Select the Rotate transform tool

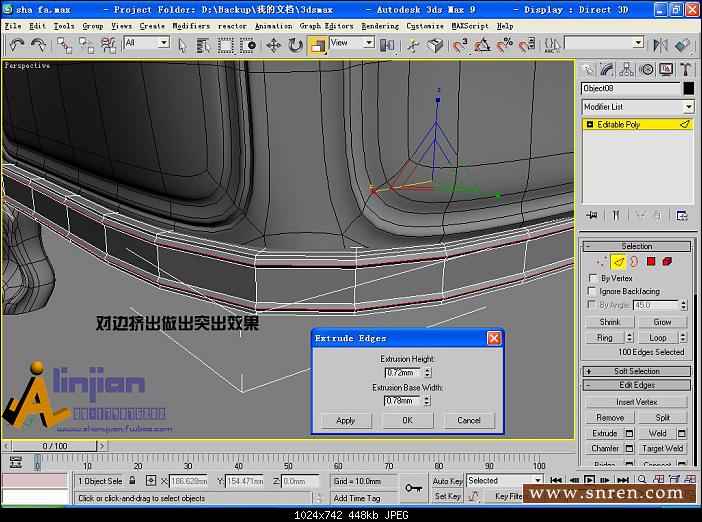[x=296, y=45]
